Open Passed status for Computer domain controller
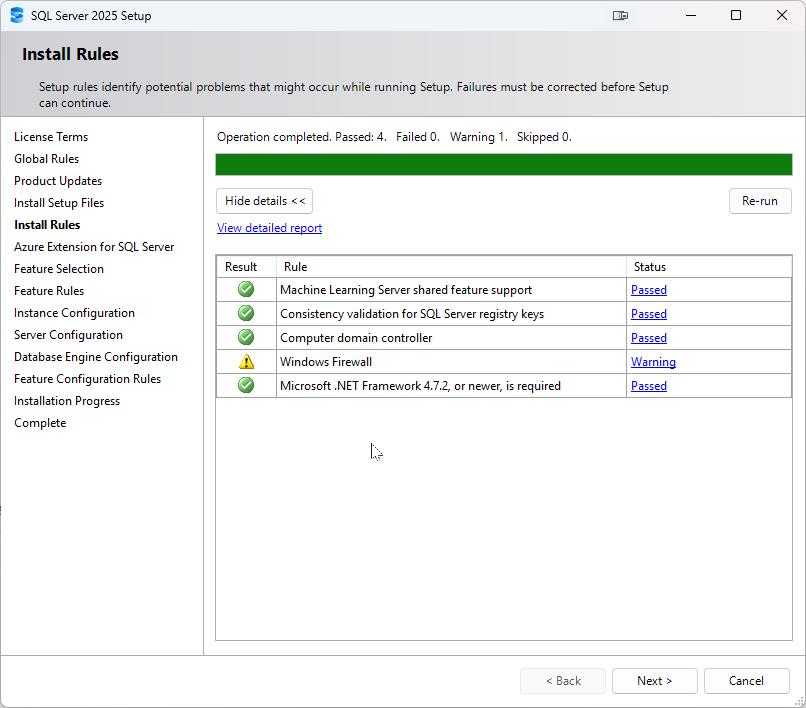806x708 pixels. click(649, 338)
